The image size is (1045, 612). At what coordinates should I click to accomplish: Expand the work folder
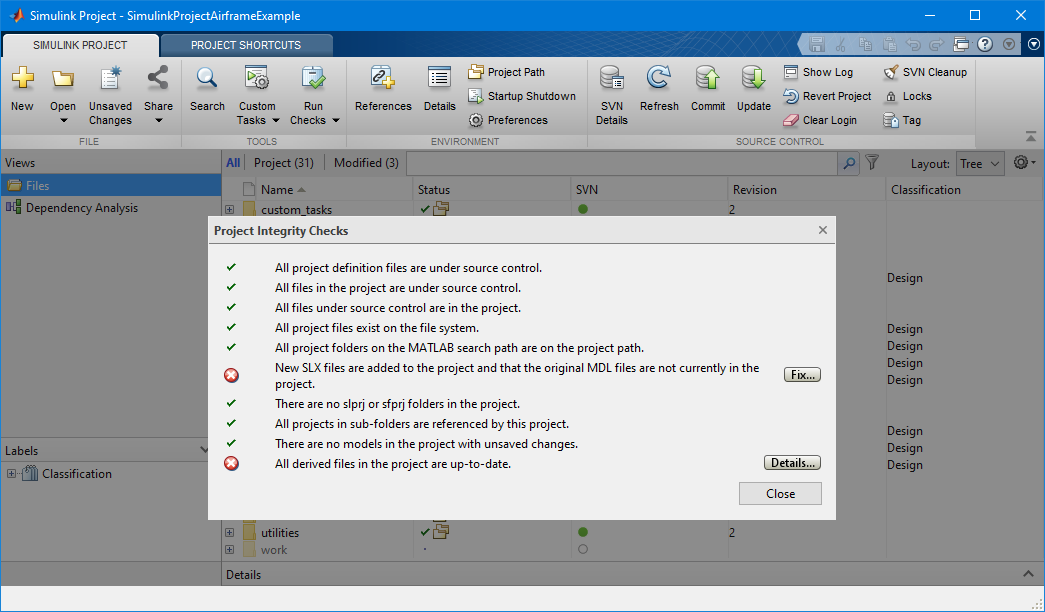pos(229,550)
